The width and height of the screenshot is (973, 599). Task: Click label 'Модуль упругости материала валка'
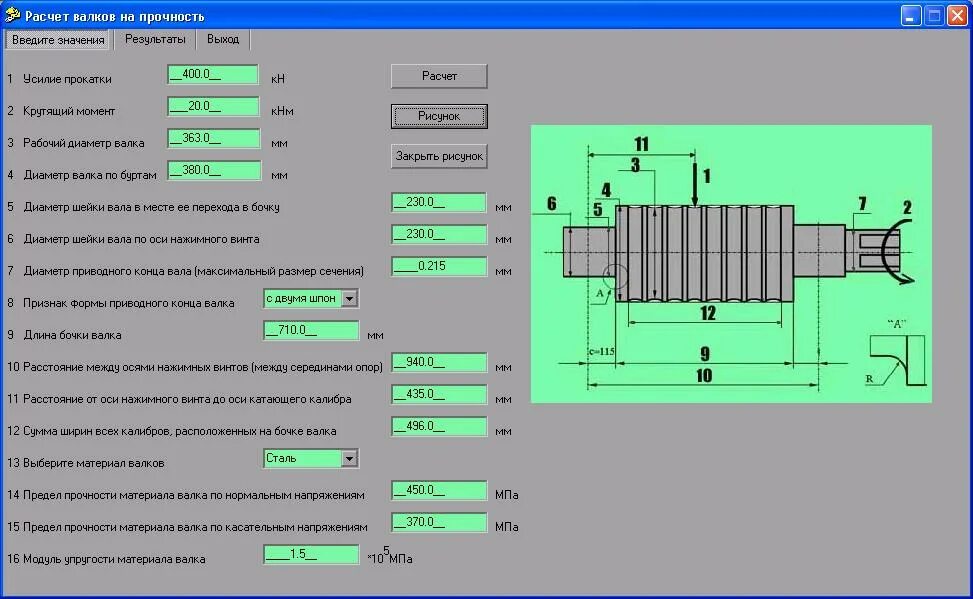[114, 559]
